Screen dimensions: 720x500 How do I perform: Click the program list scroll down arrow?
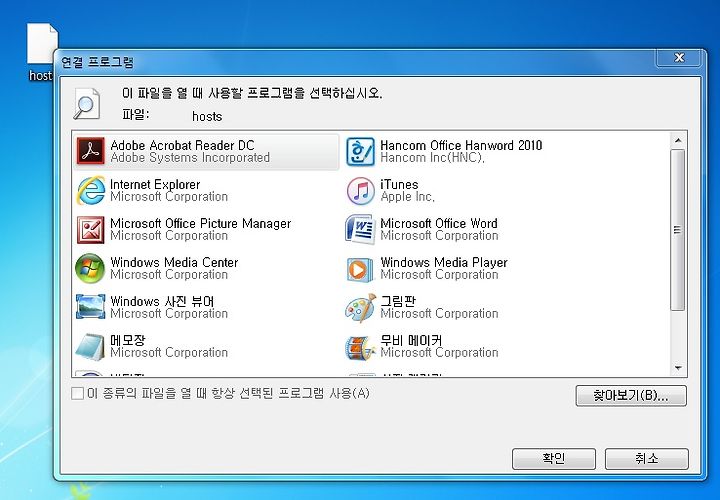click(678, 368)
